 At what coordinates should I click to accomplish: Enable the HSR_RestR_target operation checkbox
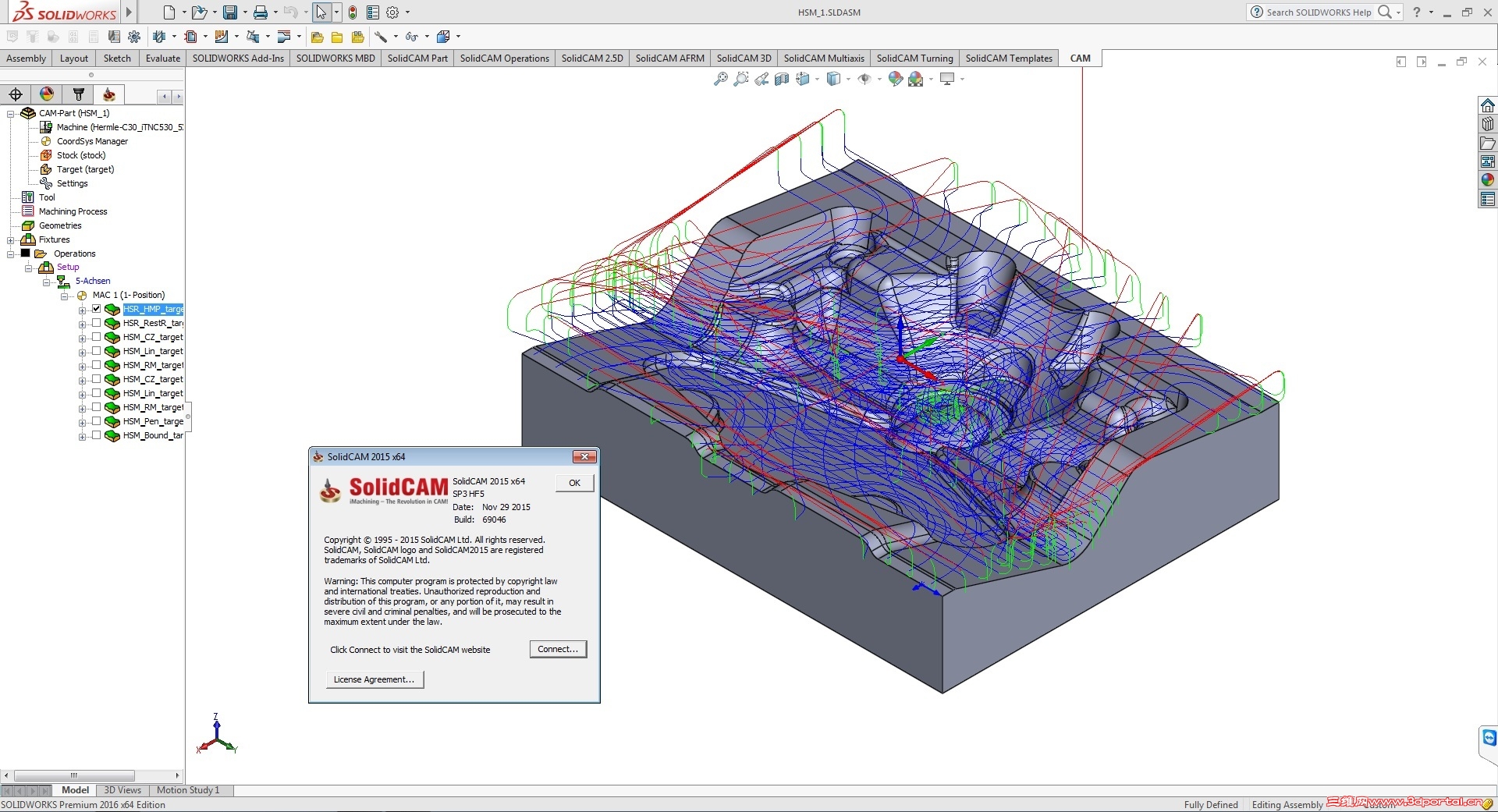(97, 323)
